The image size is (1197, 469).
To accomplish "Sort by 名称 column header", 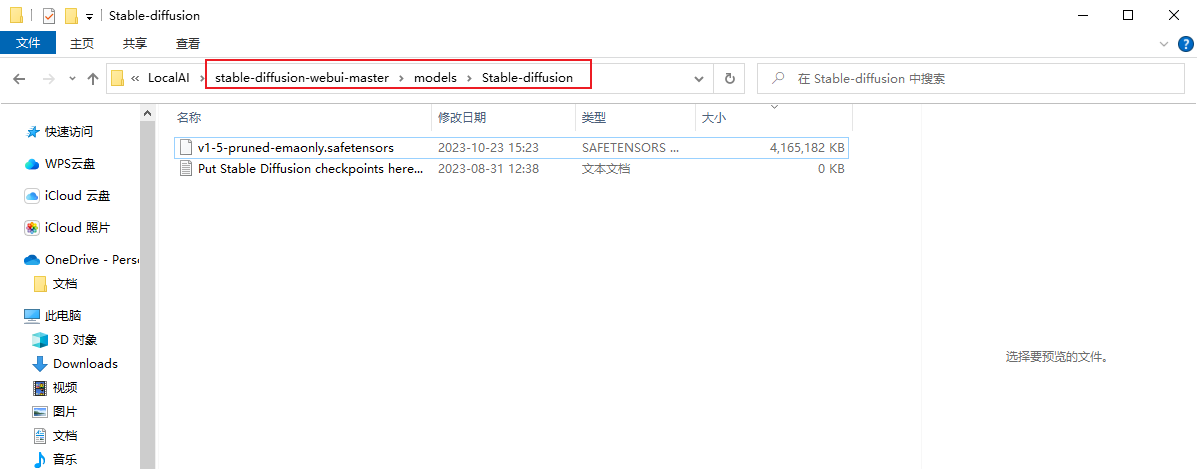I will [189, 118].
